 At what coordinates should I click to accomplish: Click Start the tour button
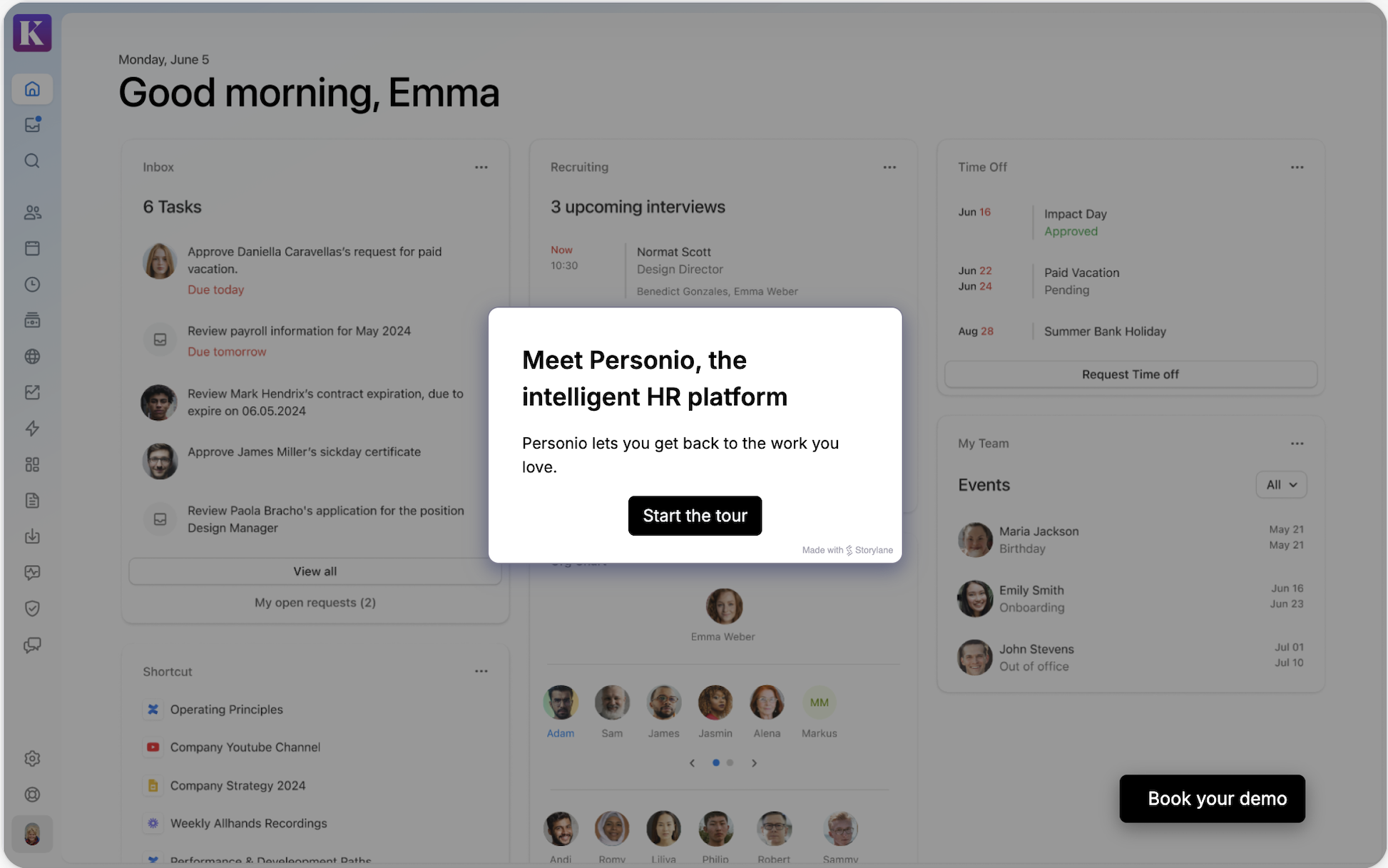click(x=695, y=515)
